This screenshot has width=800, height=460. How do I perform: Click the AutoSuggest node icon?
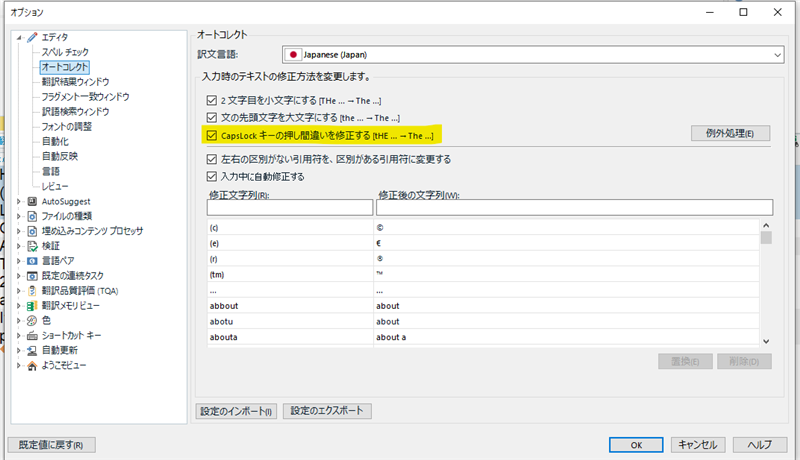point(32,201)
